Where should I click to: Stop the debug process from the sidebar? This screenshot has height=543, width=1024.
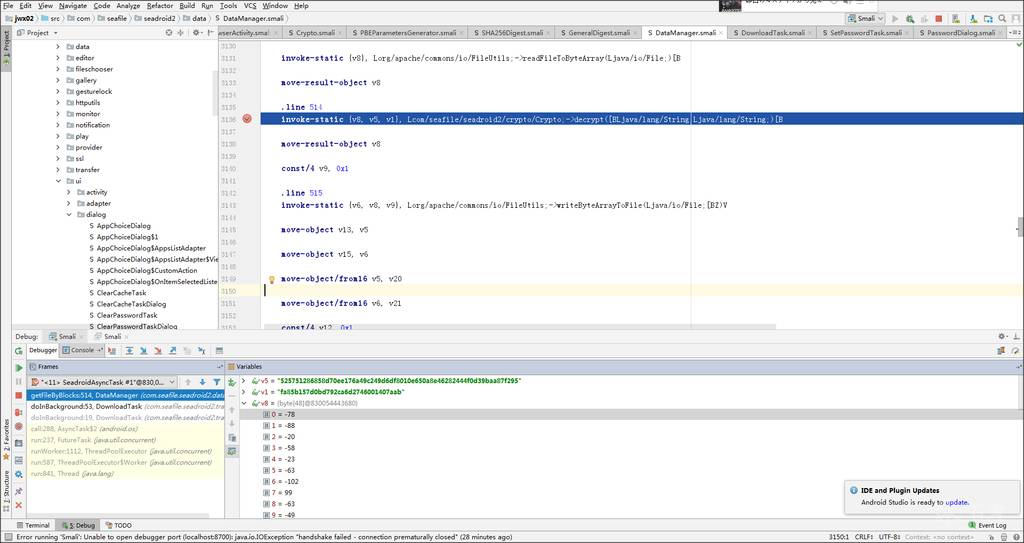(x=18, y=396)
